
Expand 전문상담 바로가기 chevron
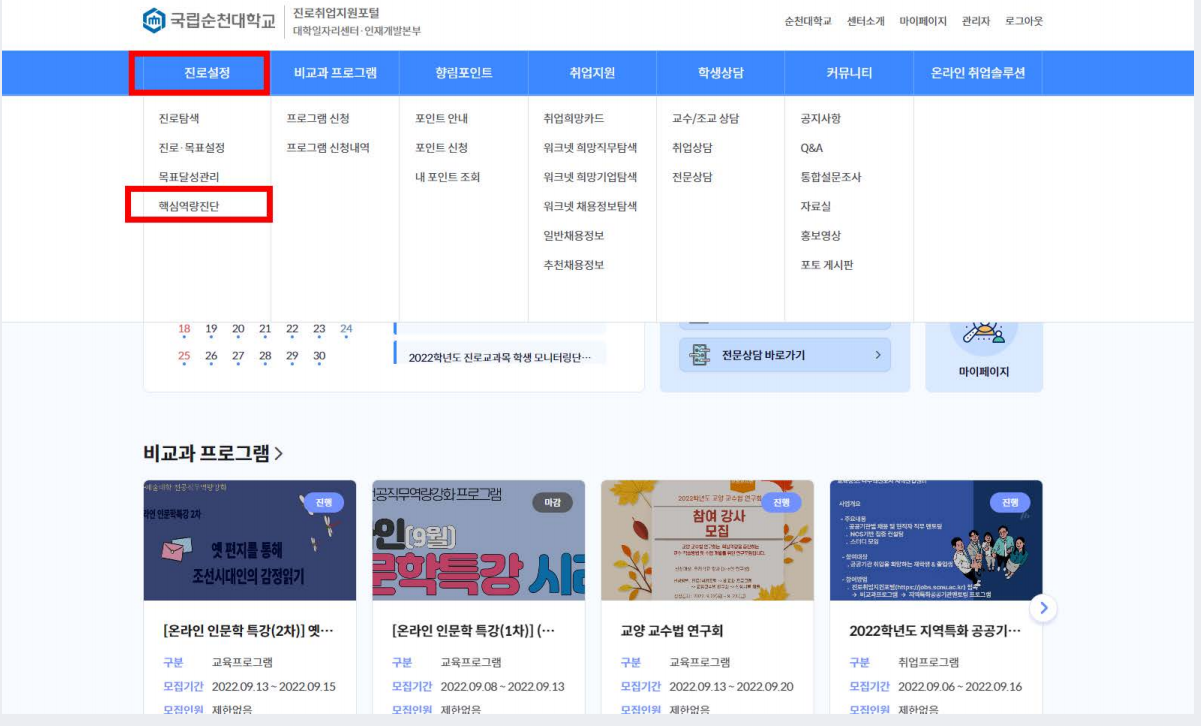pos(877,355)
